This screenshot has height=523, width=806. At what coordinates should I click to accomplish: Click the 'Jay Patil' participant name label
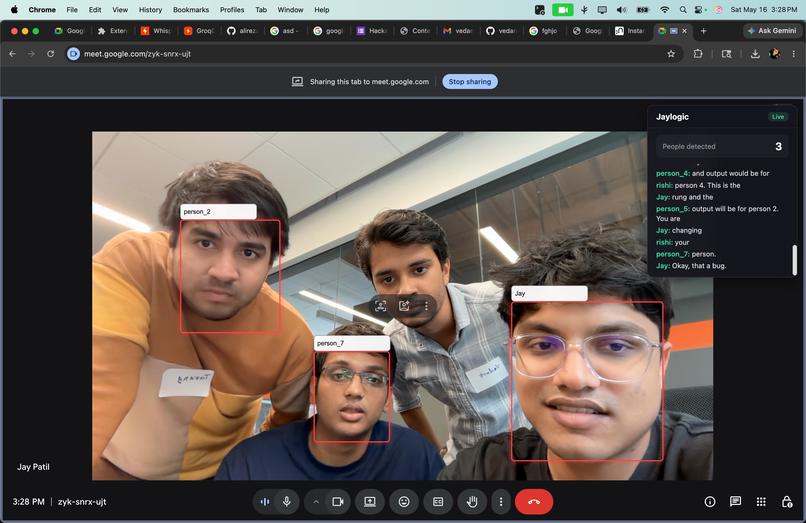coord(33,467)
